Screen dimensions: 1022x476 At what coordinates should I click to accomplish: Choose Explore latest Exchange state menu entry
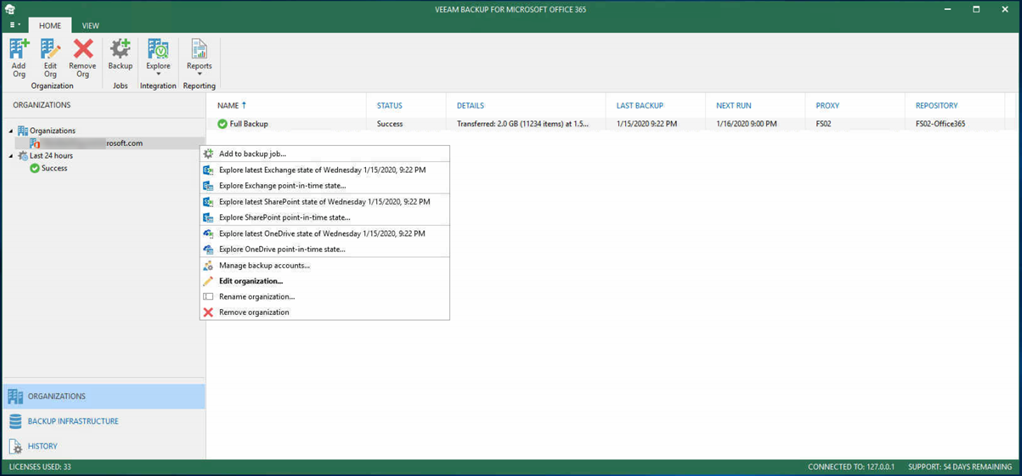click(x=325, y=170)
